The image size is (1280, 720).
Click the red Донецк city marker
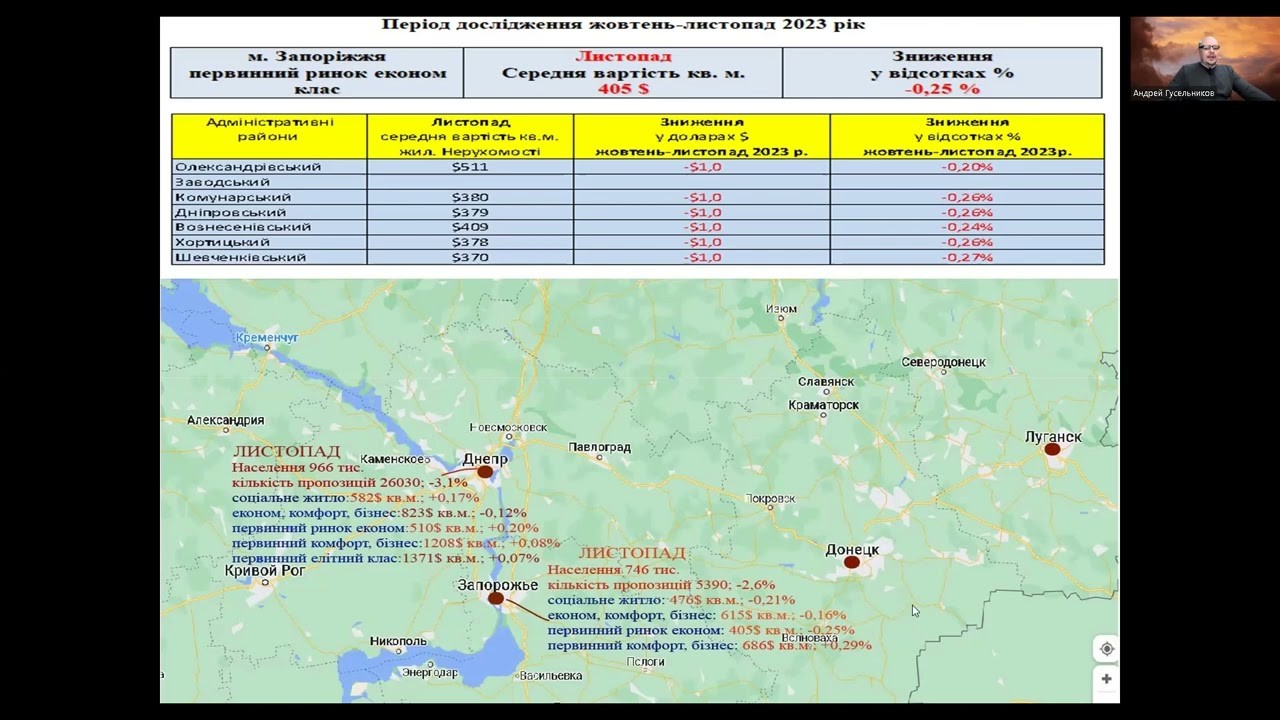pyautogui.click(x=851, y=563)
